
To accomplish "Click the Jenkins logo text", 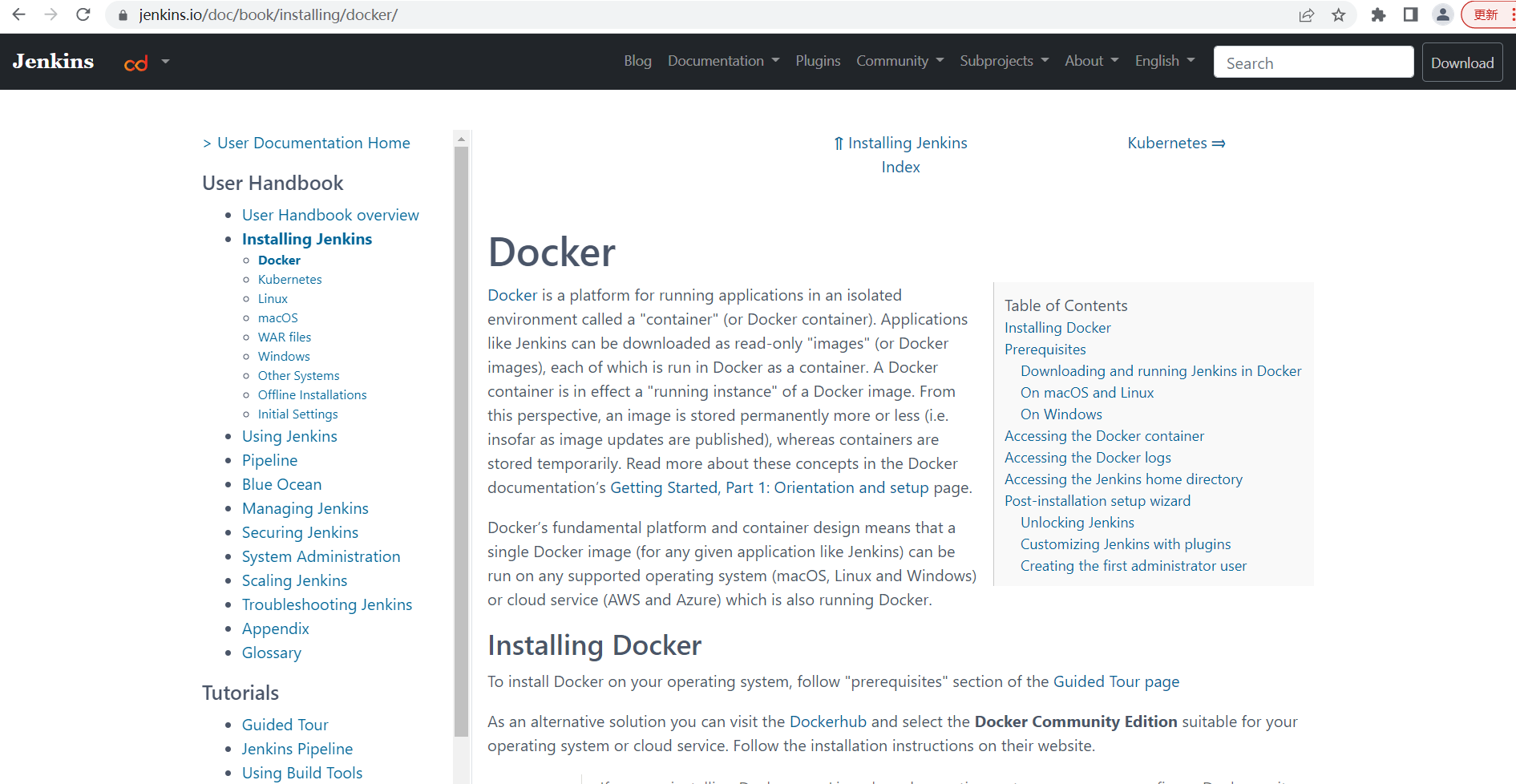I will click(53, 61).
